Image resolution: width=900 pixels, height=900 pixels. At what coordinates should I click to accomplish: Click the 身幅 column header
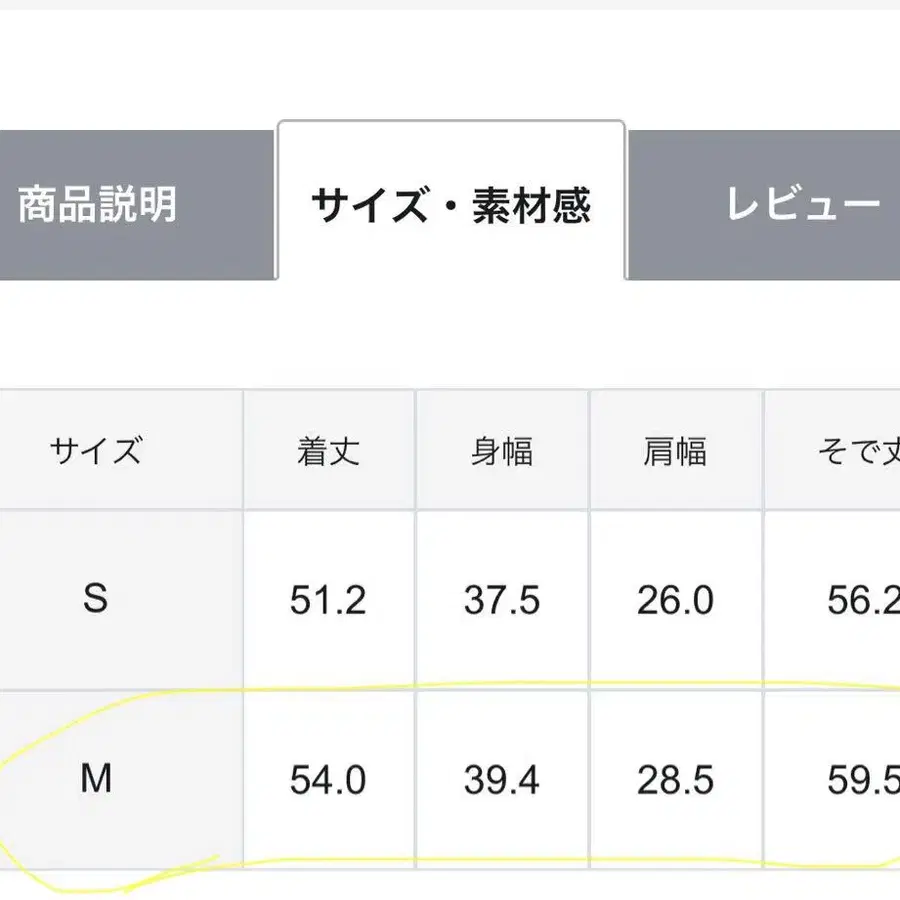pos(501,452)
